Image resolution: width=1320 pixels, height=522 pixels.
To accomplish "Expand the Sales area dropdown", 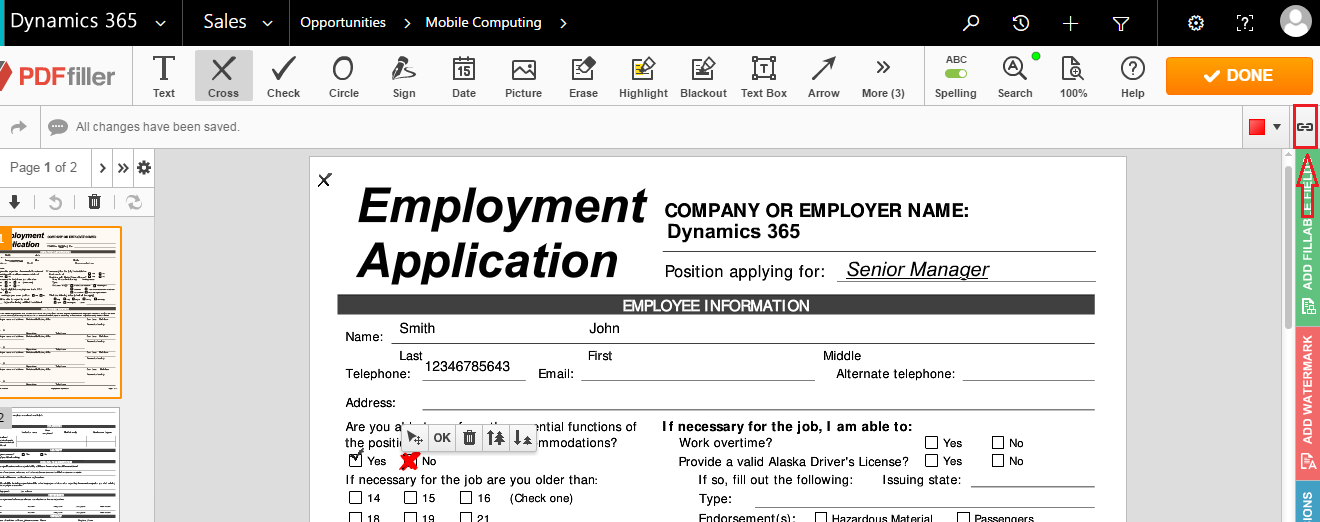I will 266,23.
